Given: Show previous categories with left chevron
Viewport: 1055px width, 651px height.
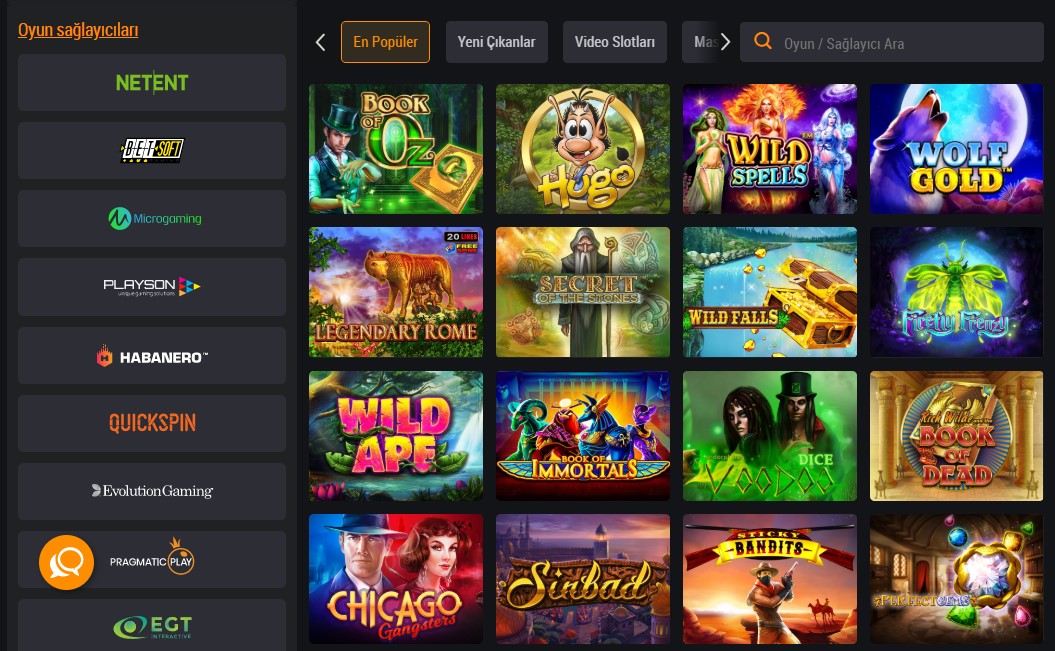Looking at the screenshot, I should click(320, 42).
